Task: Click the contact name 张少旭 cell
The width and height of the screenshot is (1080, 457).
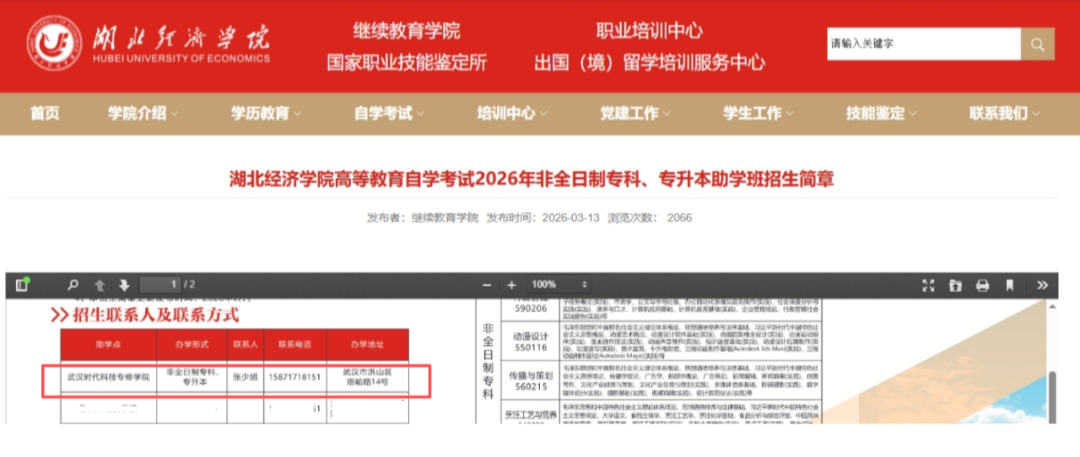Action: pyautogui.click(x=245, y=377)
